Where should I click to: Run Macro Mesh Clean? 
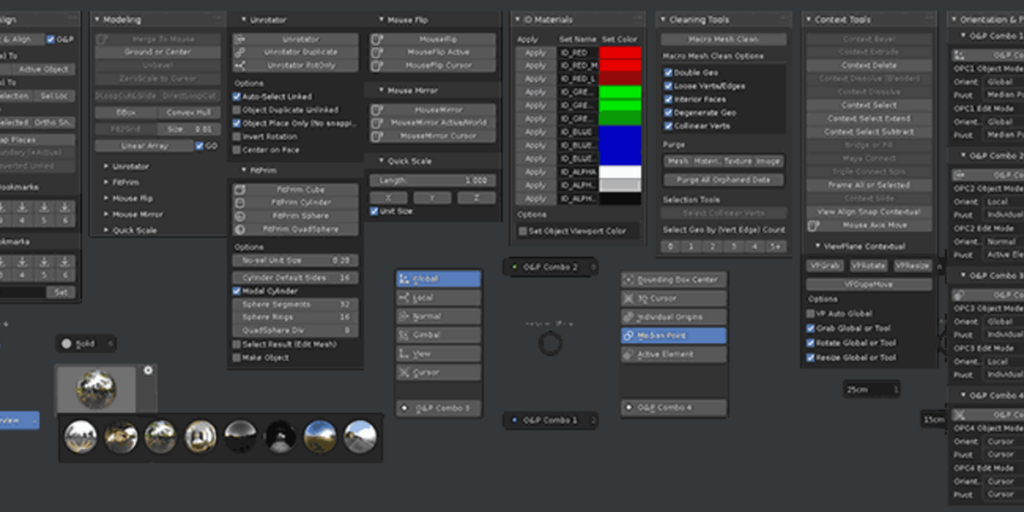click(724, 40)
